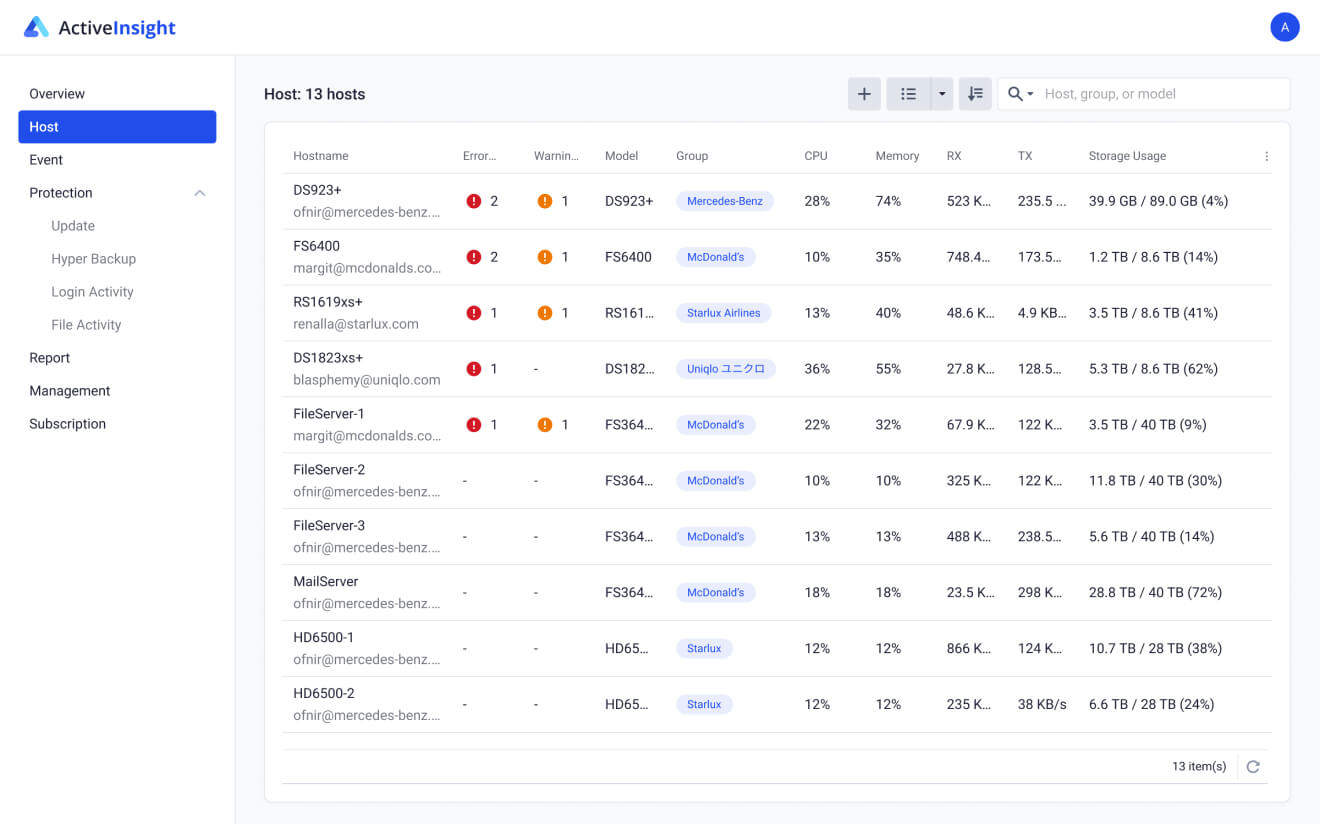Click the host search input field
This screenshot has width=1320, height=824.
pos(1160,94)
